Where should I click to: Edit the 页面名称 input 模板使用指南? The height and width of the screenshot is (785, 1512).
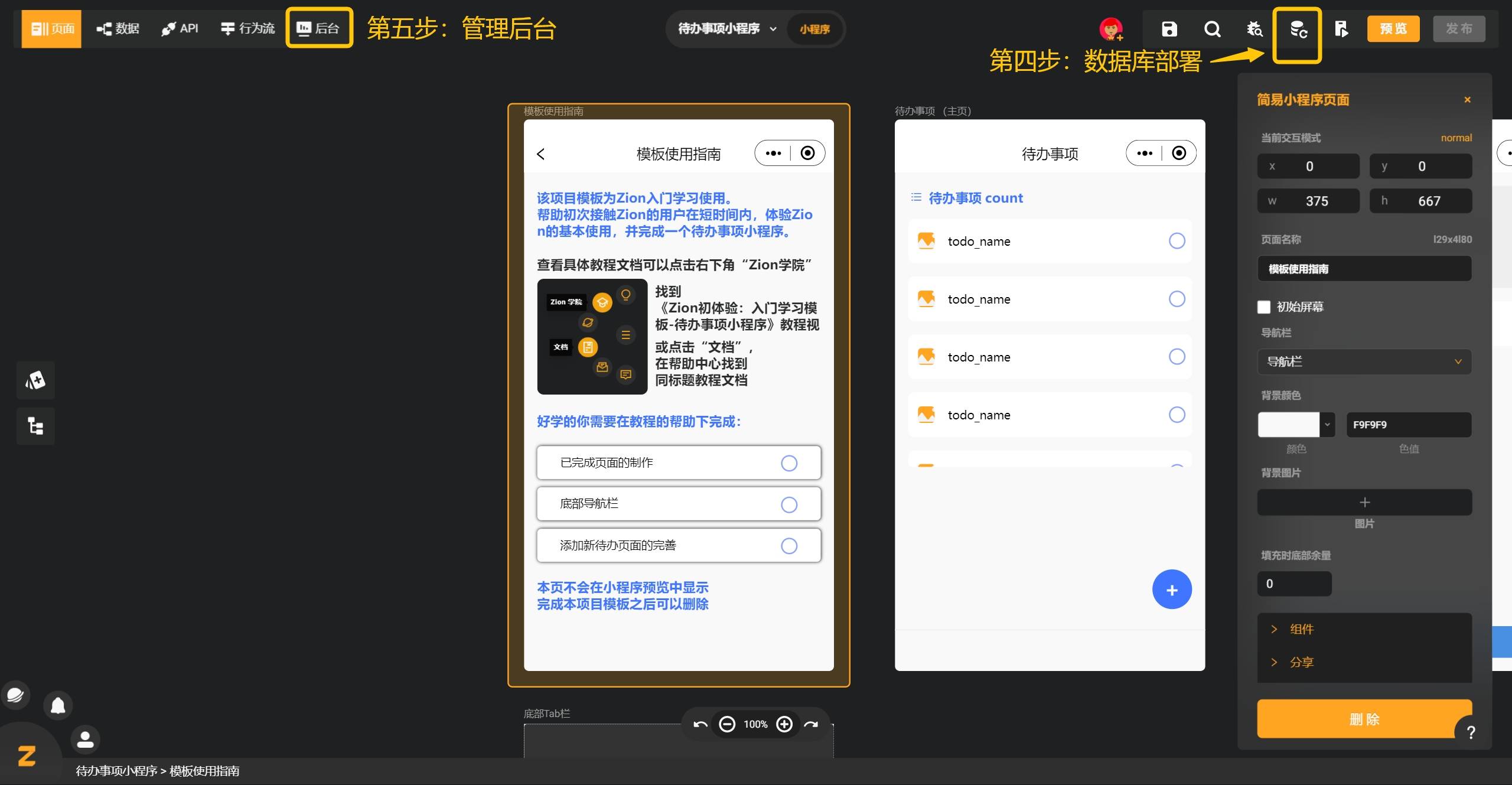coord(1364,269)
